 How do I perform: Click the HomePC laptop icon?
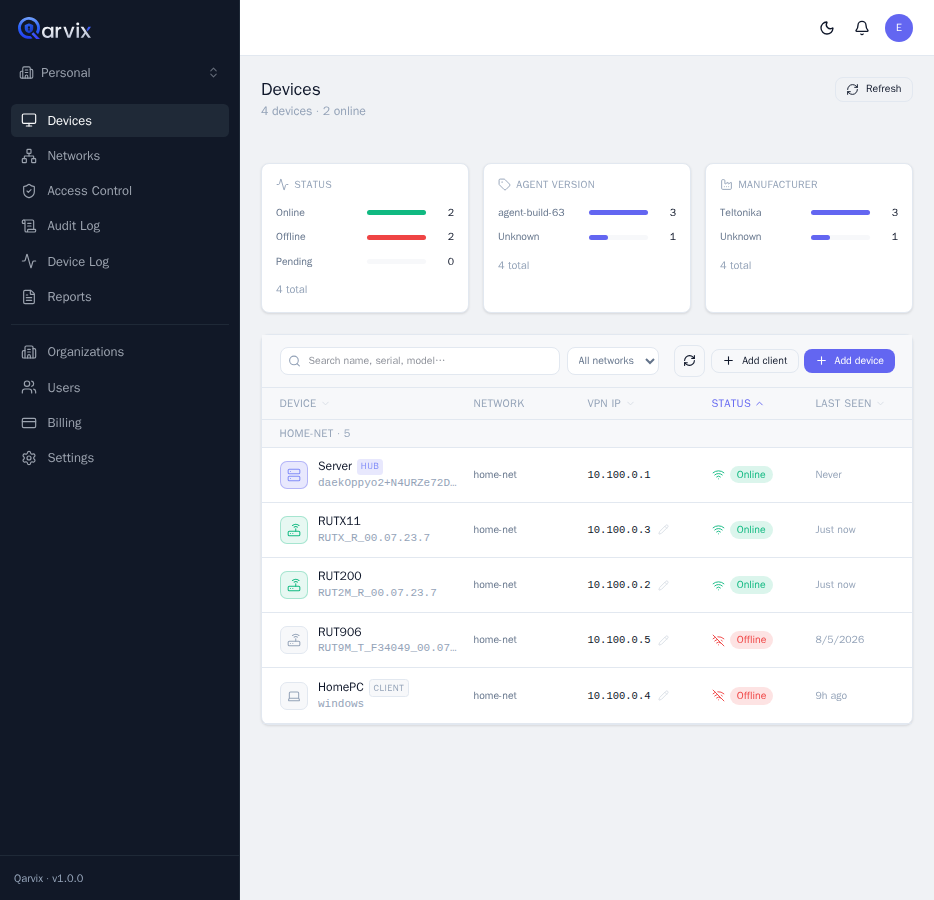click(294, 696)
